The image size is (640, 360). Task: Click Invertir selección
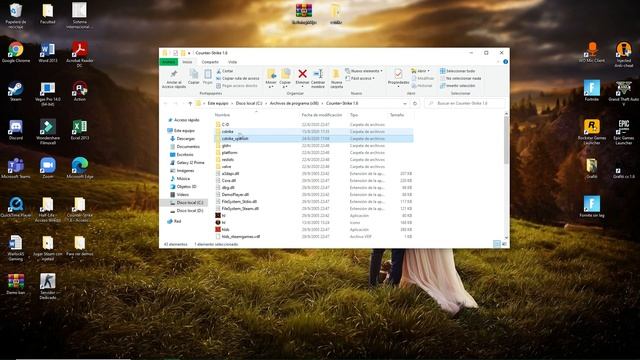[458, 86]
